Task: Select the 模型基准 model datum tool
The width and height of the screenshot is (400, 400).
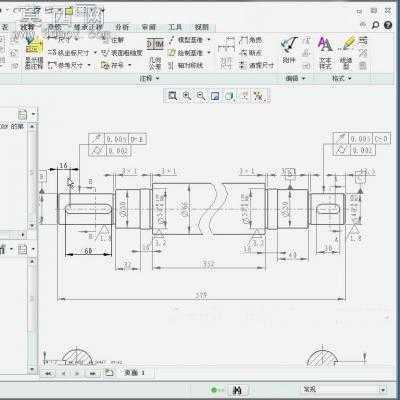Action: [187, 40]
